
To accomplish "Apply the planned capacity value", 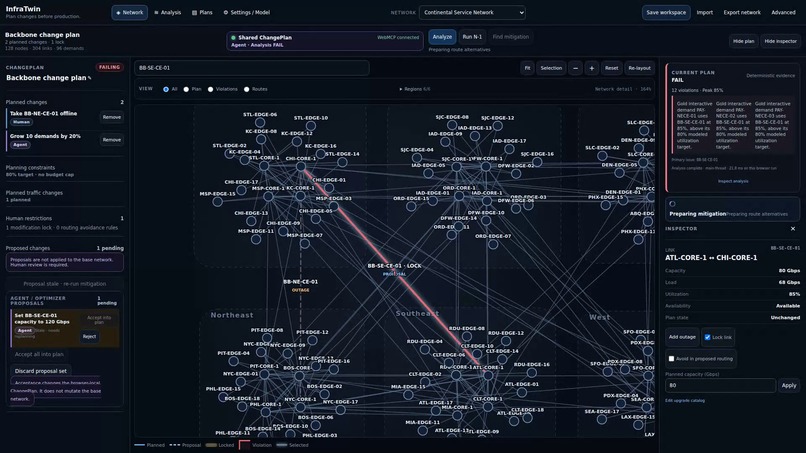I will coord(789,385).
